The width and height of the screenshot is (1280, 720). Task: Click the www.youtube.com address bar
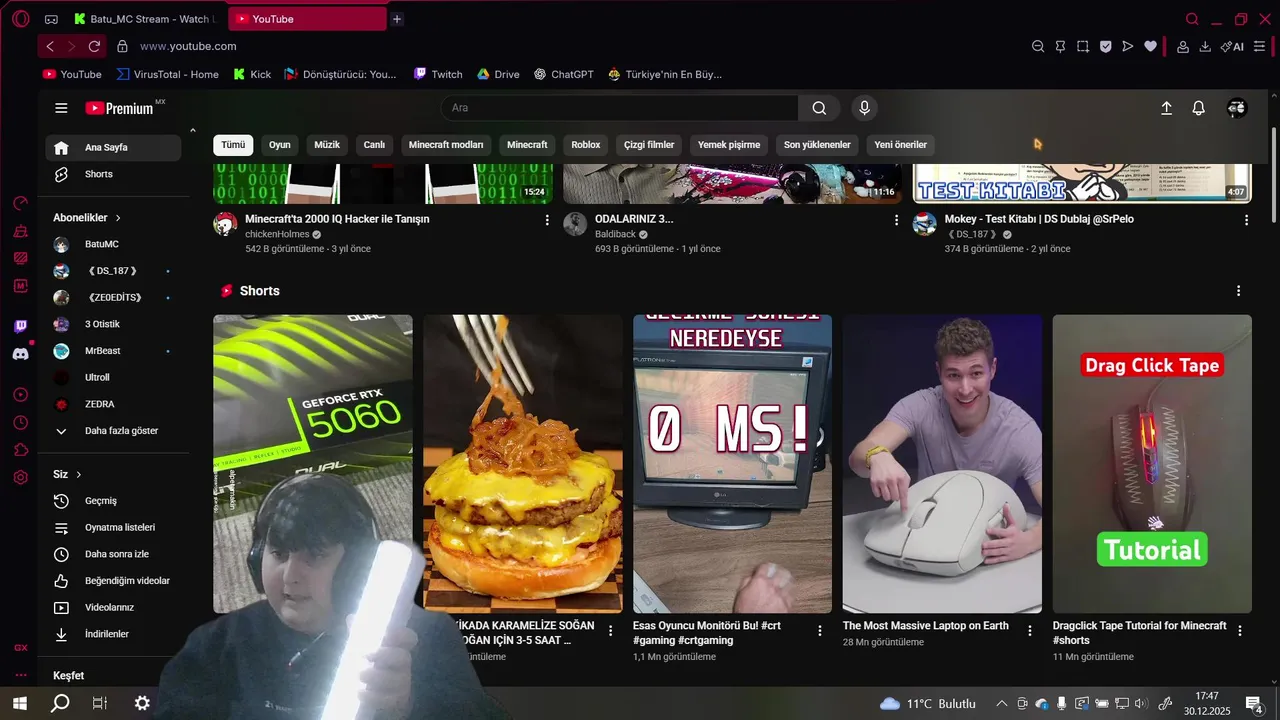188,46
